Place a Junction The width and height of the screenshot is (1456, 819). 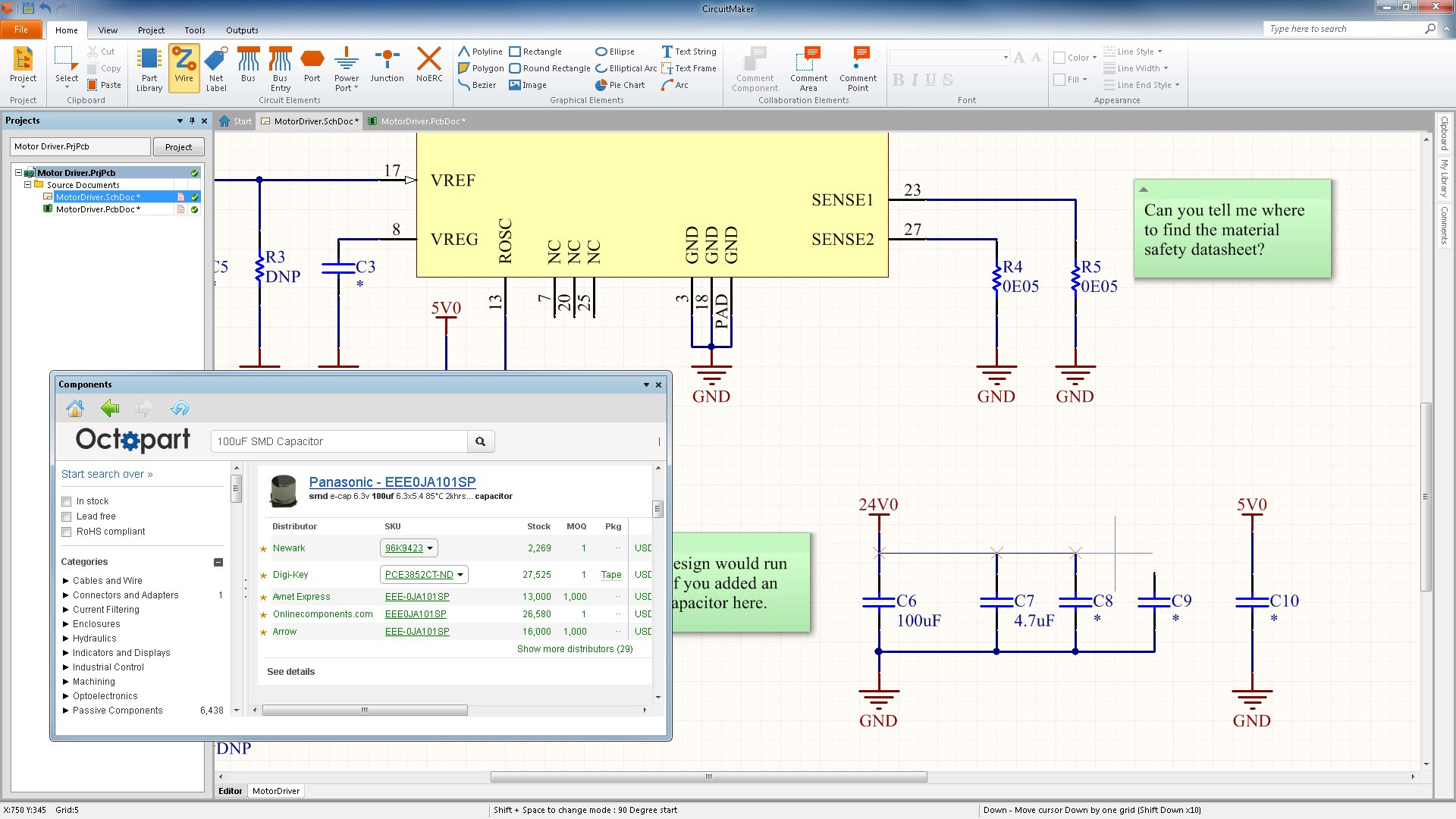coord(387,65)
